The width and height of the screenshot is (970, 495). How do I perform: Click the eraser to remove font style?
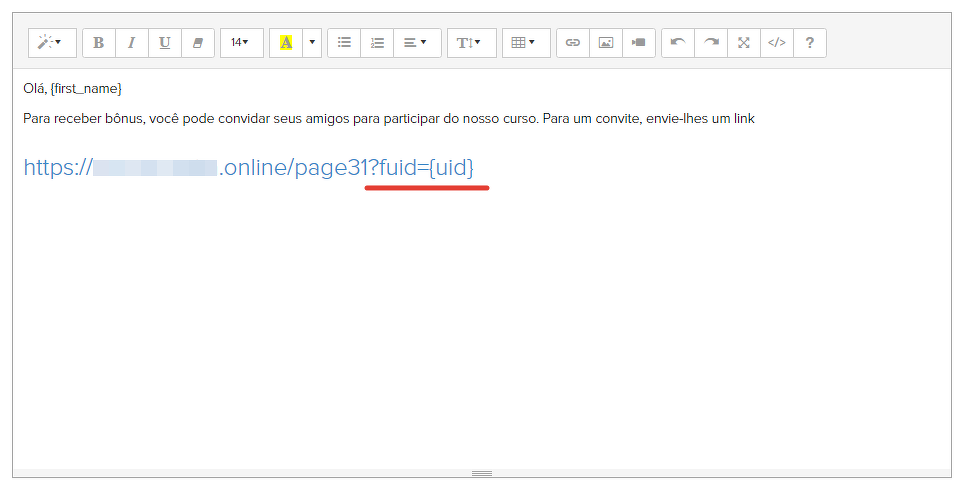[197, 43]
